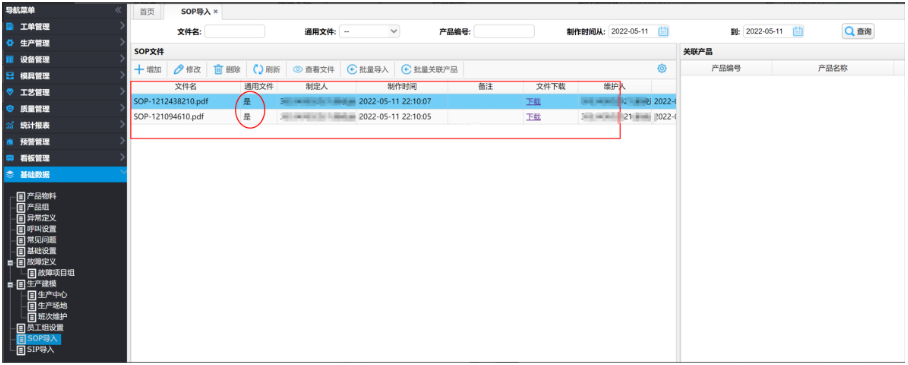
Task: Click the 统计报表 chart icon
Action: [10, 125]
